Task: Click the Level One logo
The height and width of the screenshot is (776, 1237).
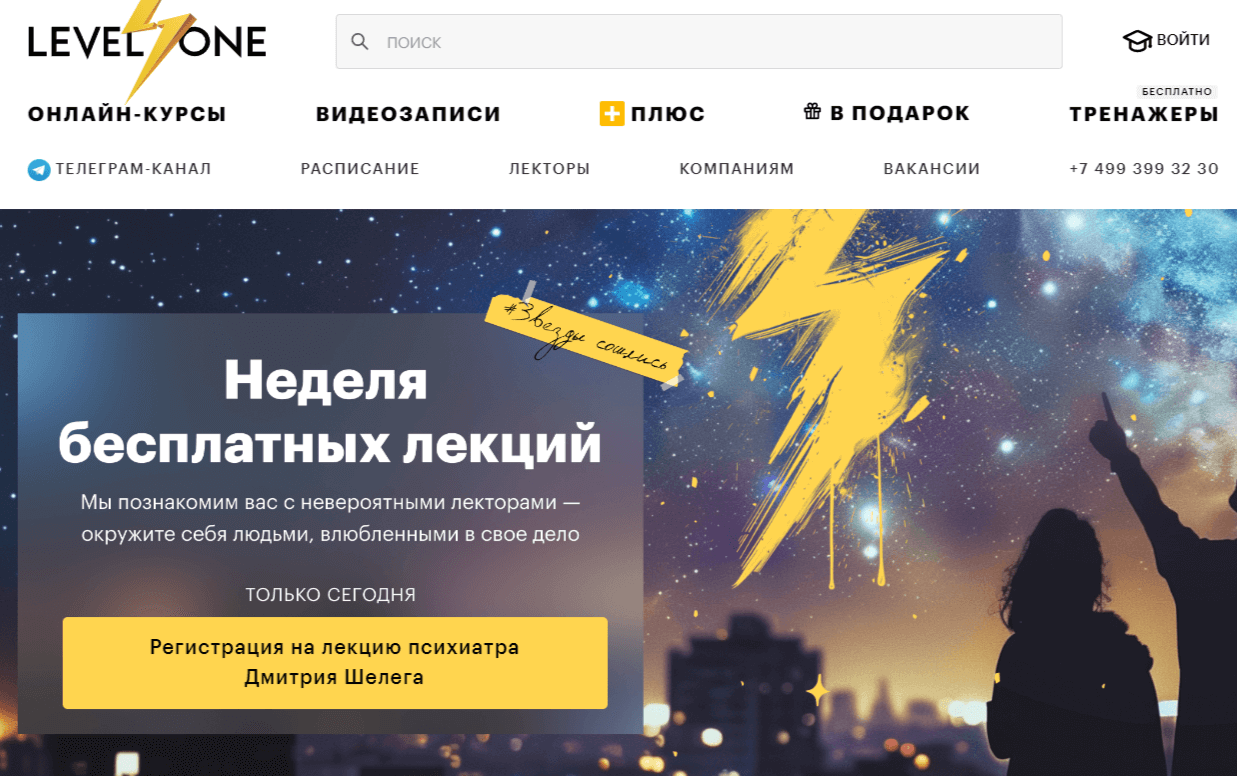Action: 147,45
